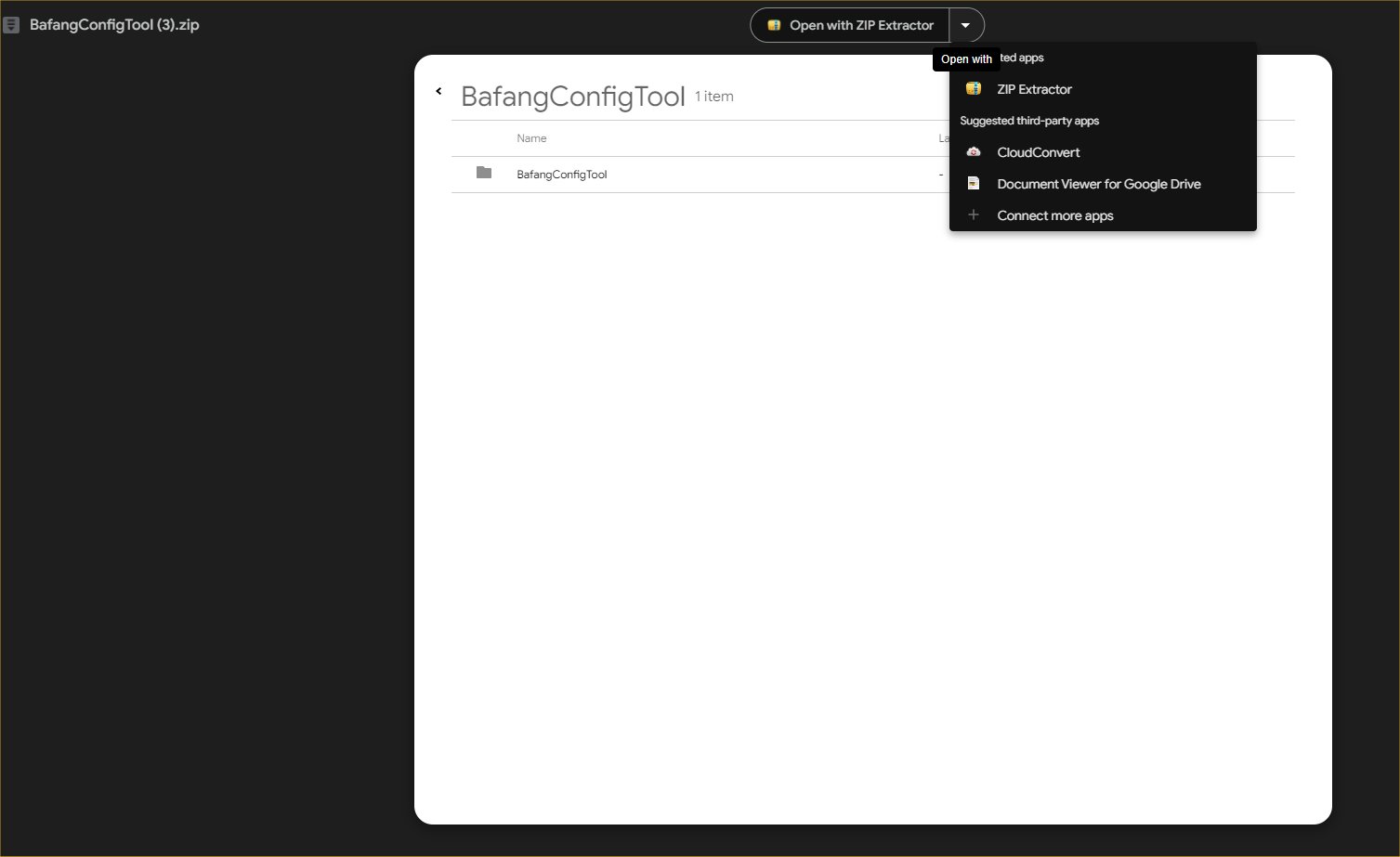This screenshot has width=1400, height=857.
Task: Sort by the Name column header
Action: click(531, 138)
